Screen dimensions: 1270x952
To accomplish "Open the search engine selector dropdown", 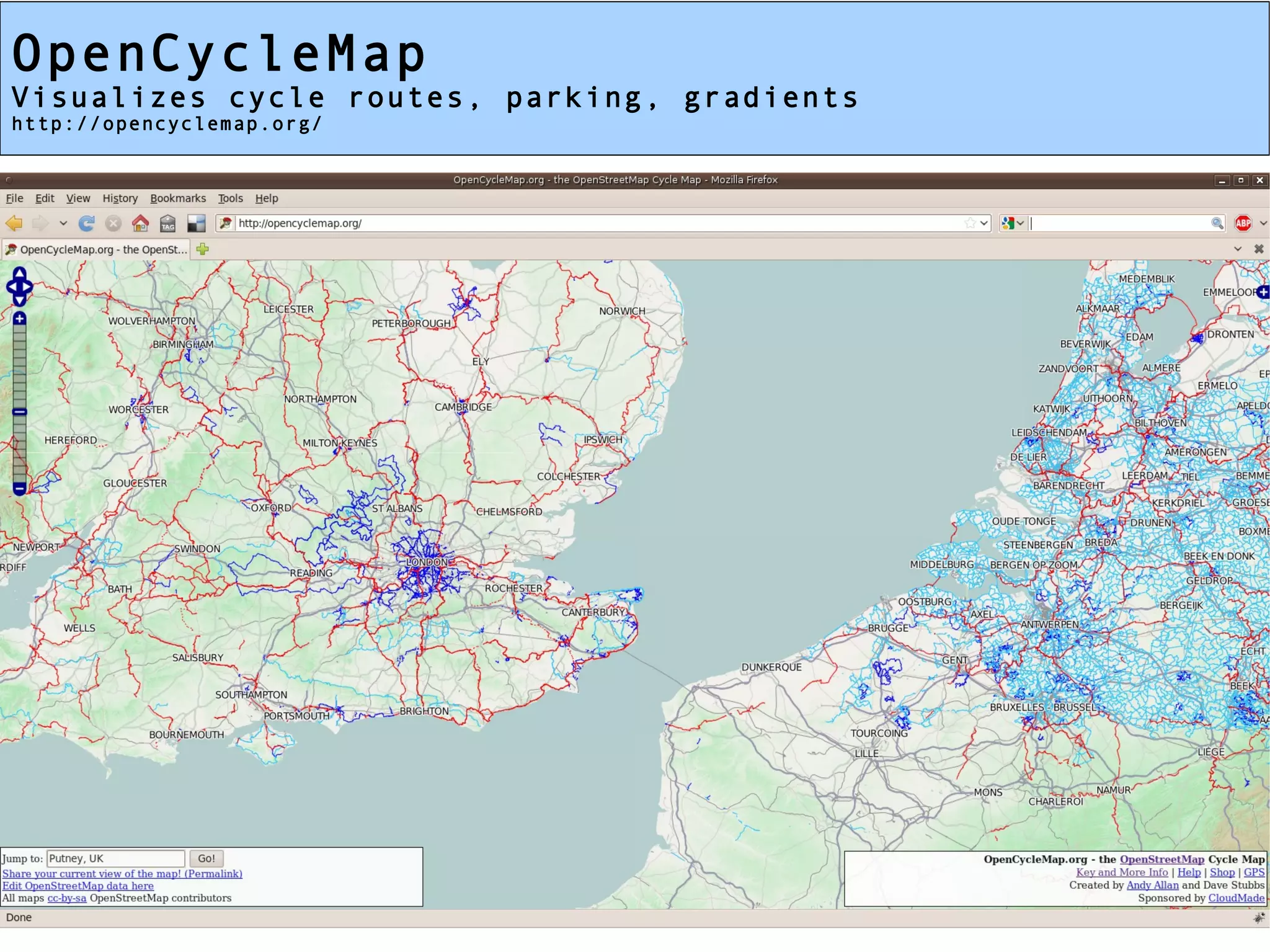I will click(1014, 223).
